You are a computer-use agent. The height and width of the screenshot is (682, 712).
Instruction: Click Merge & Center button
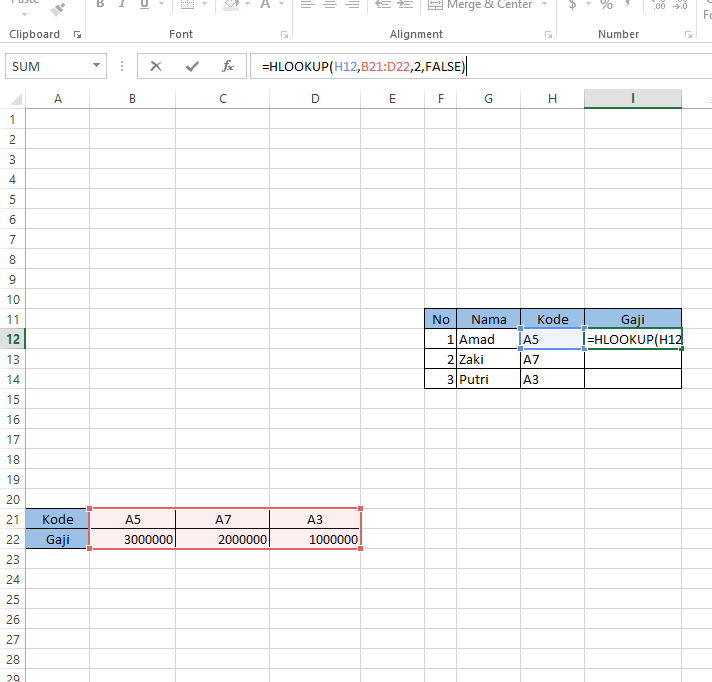point(480,5)
